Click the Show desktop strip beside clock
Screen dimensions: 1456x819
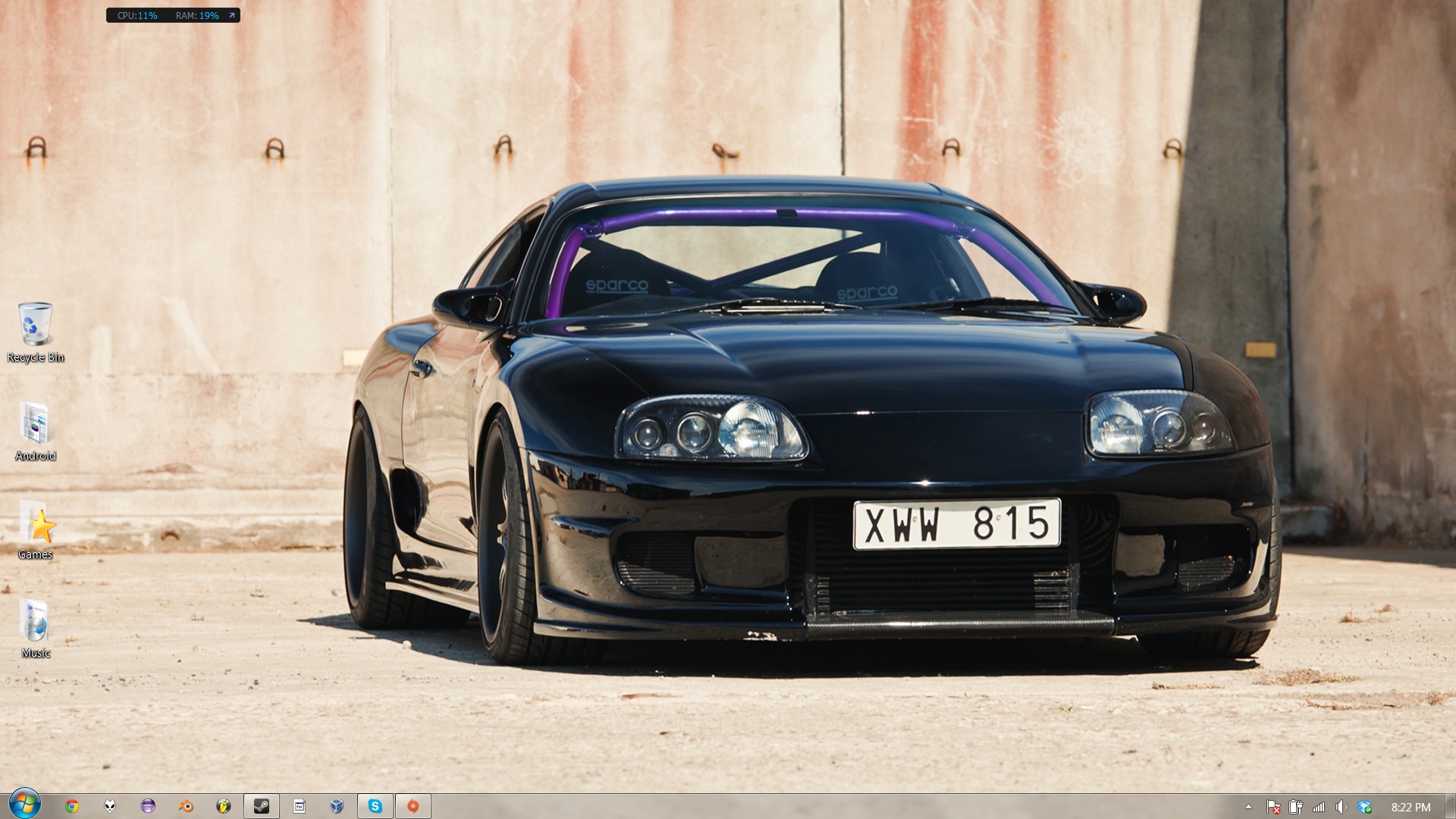pyautogui.click(x=1450, y=806)
